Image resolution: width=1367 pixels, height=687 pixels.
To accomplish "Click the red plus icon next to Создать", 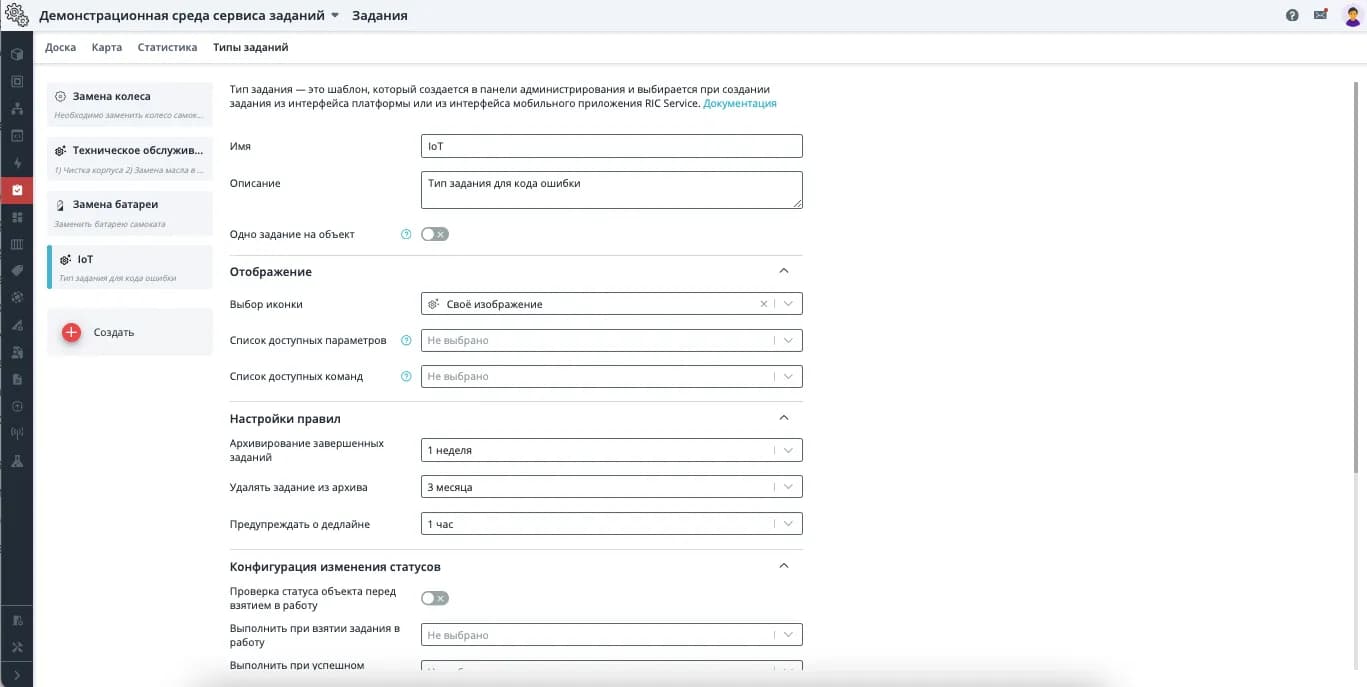I will (71, 333).
